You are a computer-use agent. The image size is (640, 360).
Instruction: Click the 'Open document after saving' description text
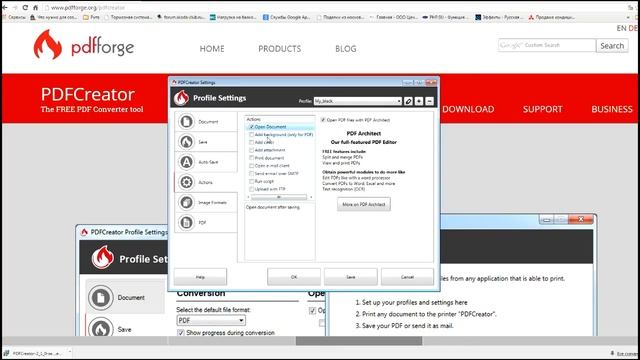point(273,207)
